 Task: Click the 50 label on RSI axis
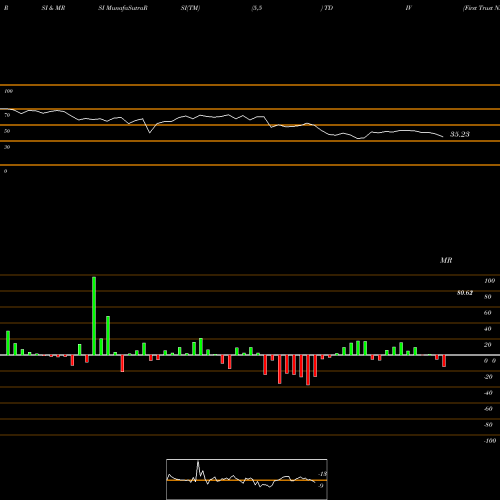[7, 131]
